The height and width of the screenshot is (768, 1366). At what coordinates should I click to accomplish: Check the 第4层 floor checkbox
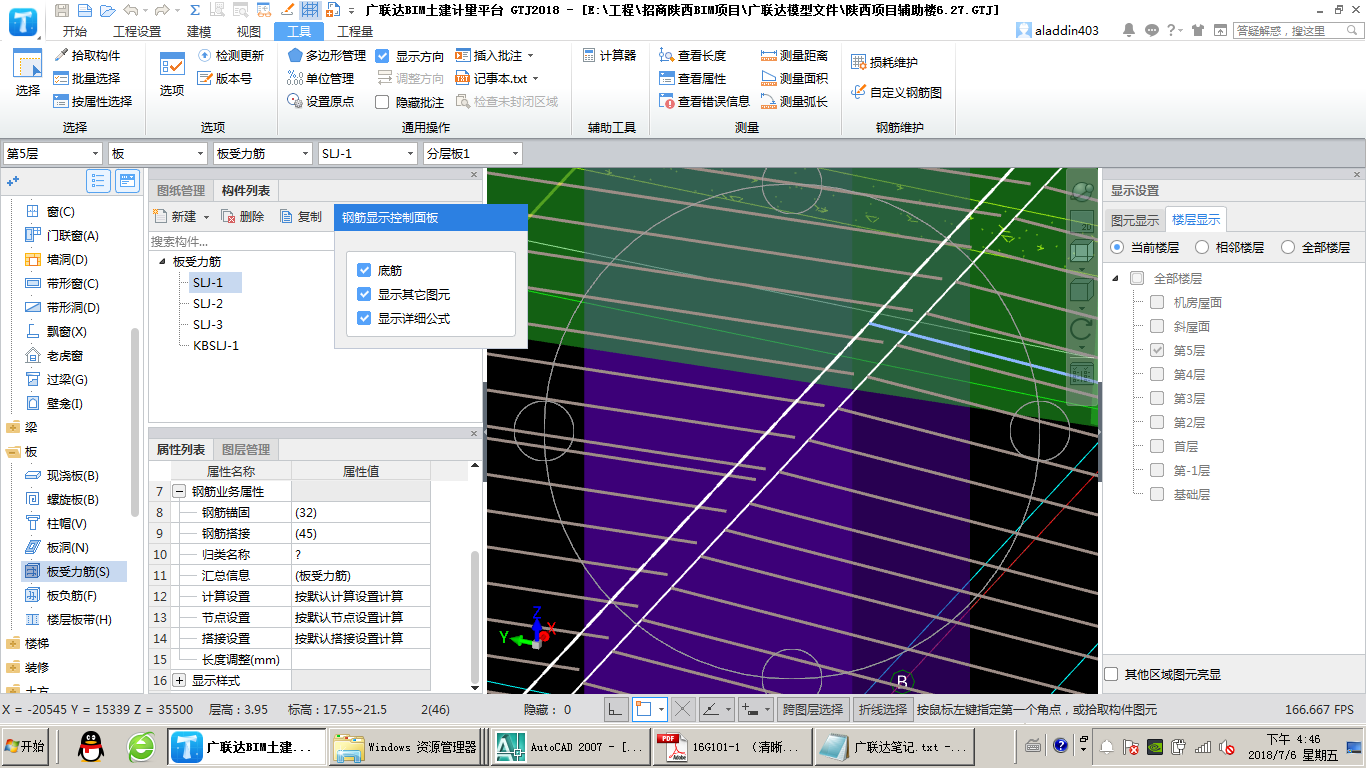point(1157,374)
